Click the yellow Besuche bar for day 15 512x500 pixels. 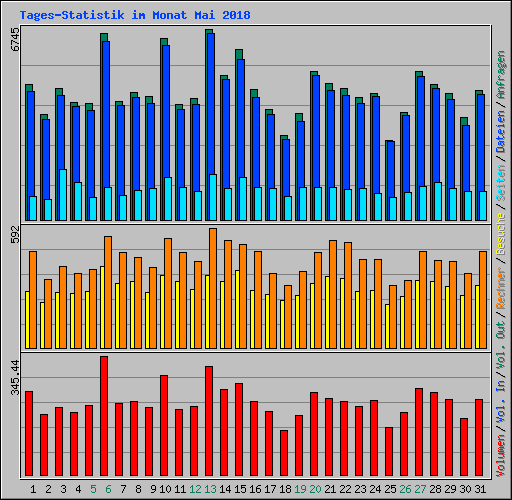(237, 309)
